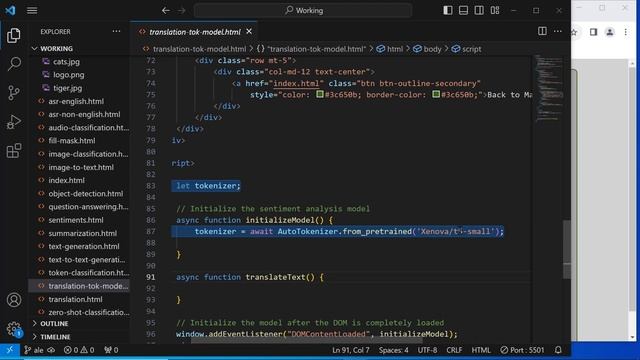Open image-to-text.html file
Screen dimensions: 640x360
[81, 167]
